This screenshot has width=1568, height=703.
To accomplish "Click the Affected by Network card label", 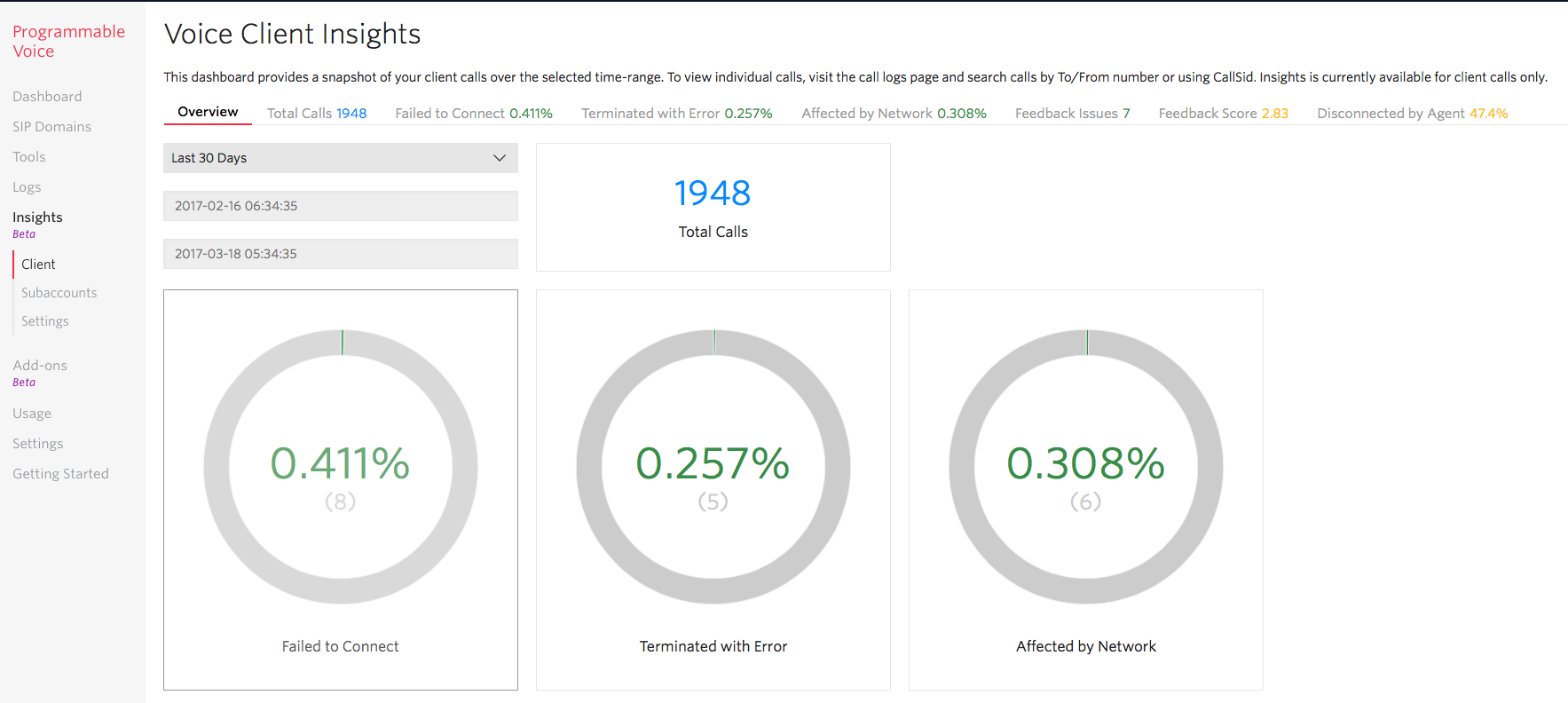I will [x=1086, y=646].
